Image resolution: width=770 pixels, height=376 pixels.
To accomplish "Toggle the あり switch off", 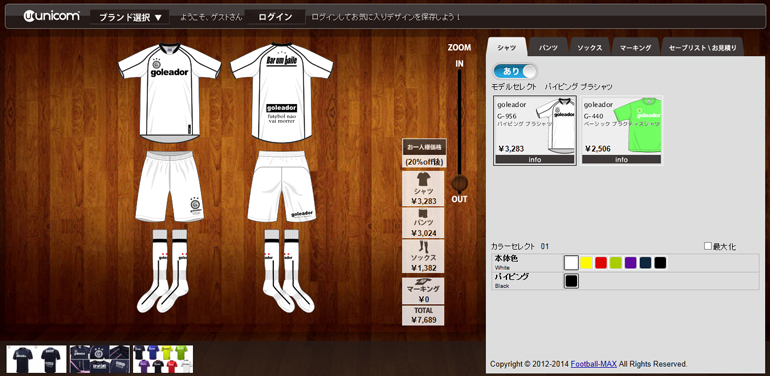I will click(x=515, y=71).
